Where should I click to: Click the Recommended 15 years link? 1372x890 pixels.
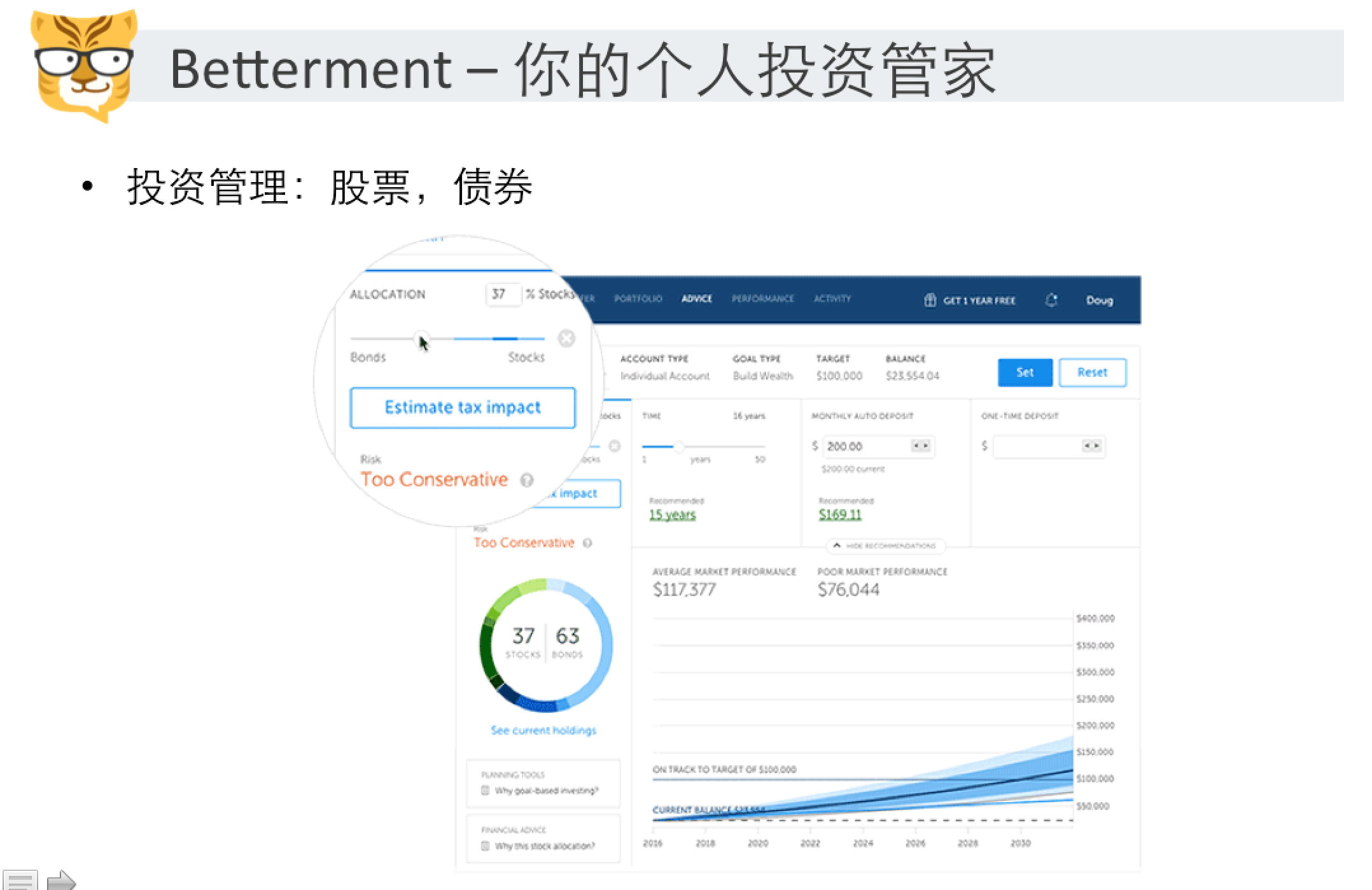(674, 514)
